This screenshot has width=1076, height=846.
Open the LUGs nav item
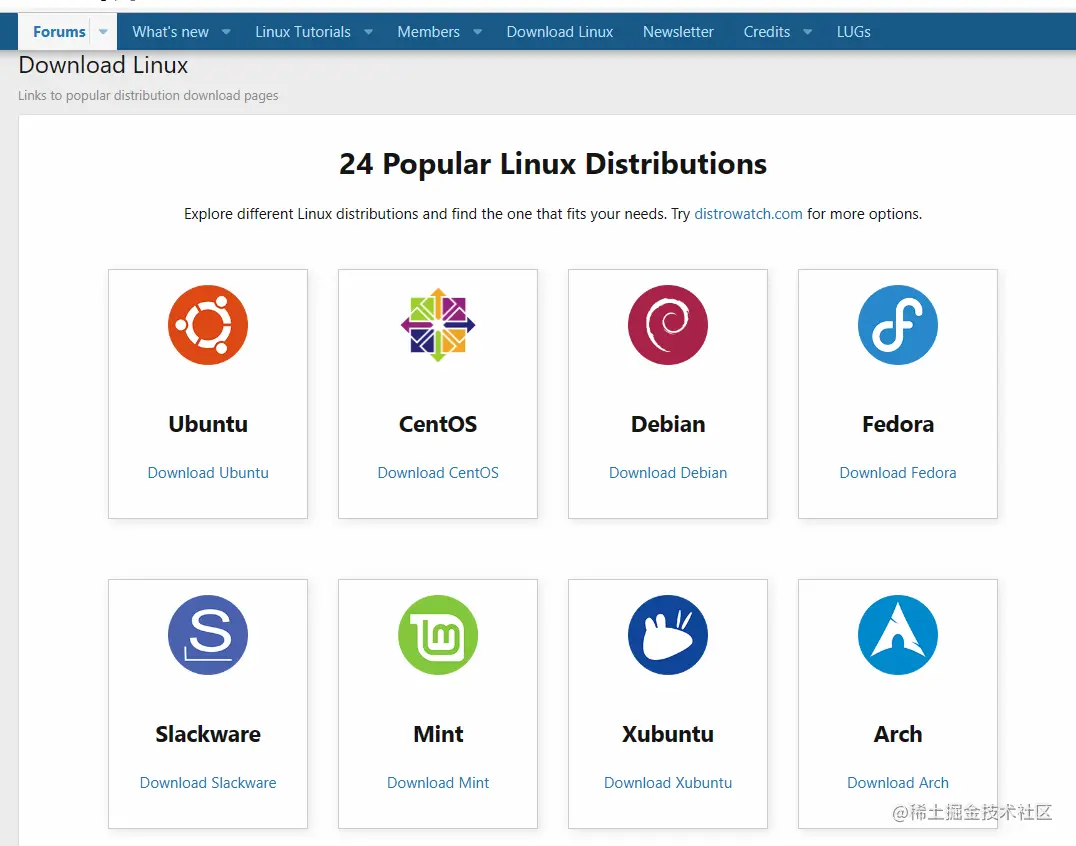point(853,32)
